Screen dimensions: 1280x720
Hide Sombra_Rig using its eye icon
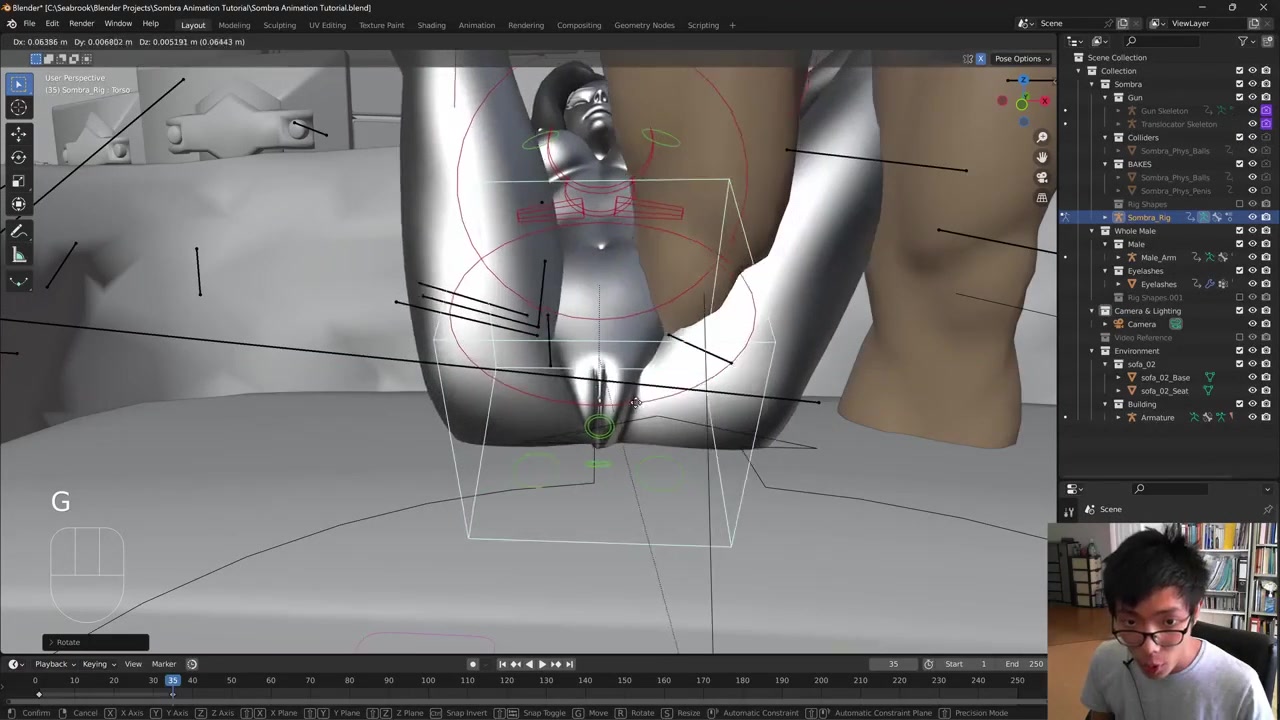pyautogui.click(x=1252, y=217)
